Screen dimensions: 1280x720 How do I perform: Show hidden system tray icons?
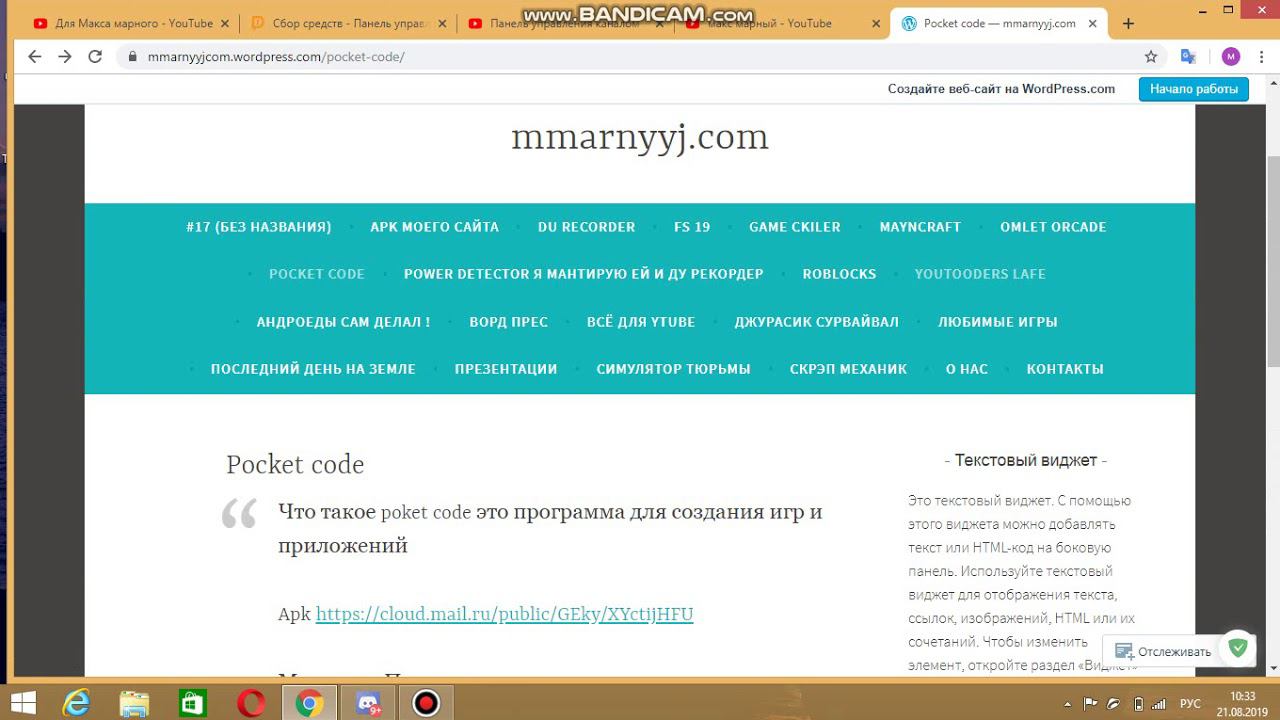point(1065,703)
